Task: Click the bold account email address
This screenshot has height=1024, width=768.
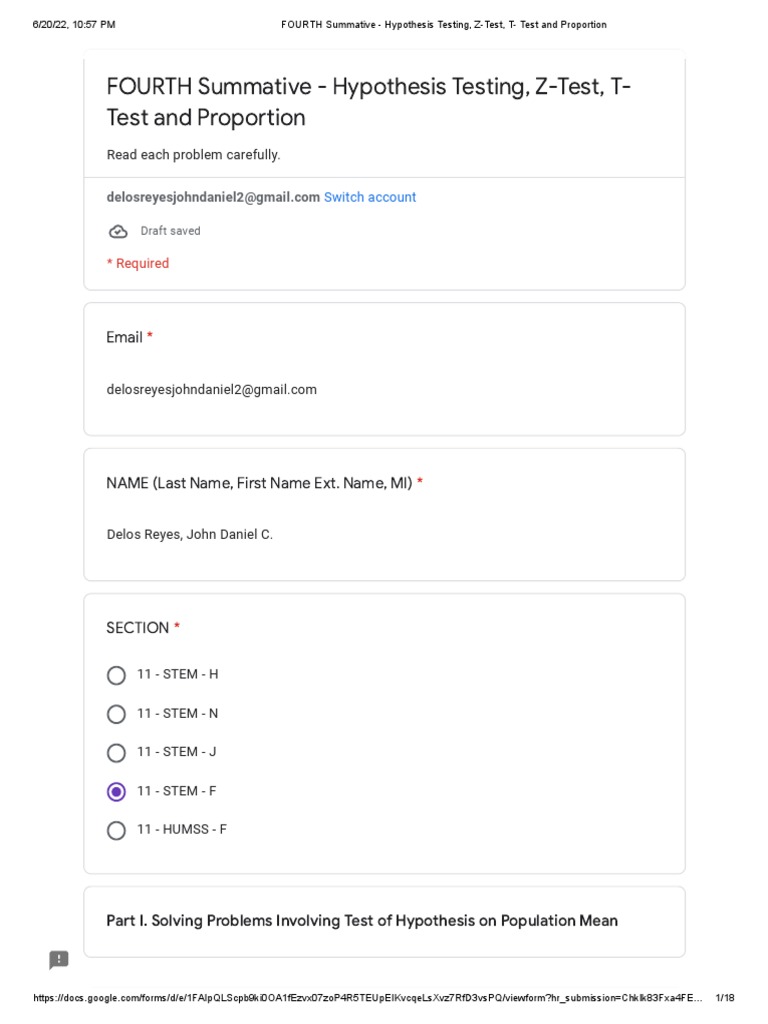Action: tap(213, 198)
